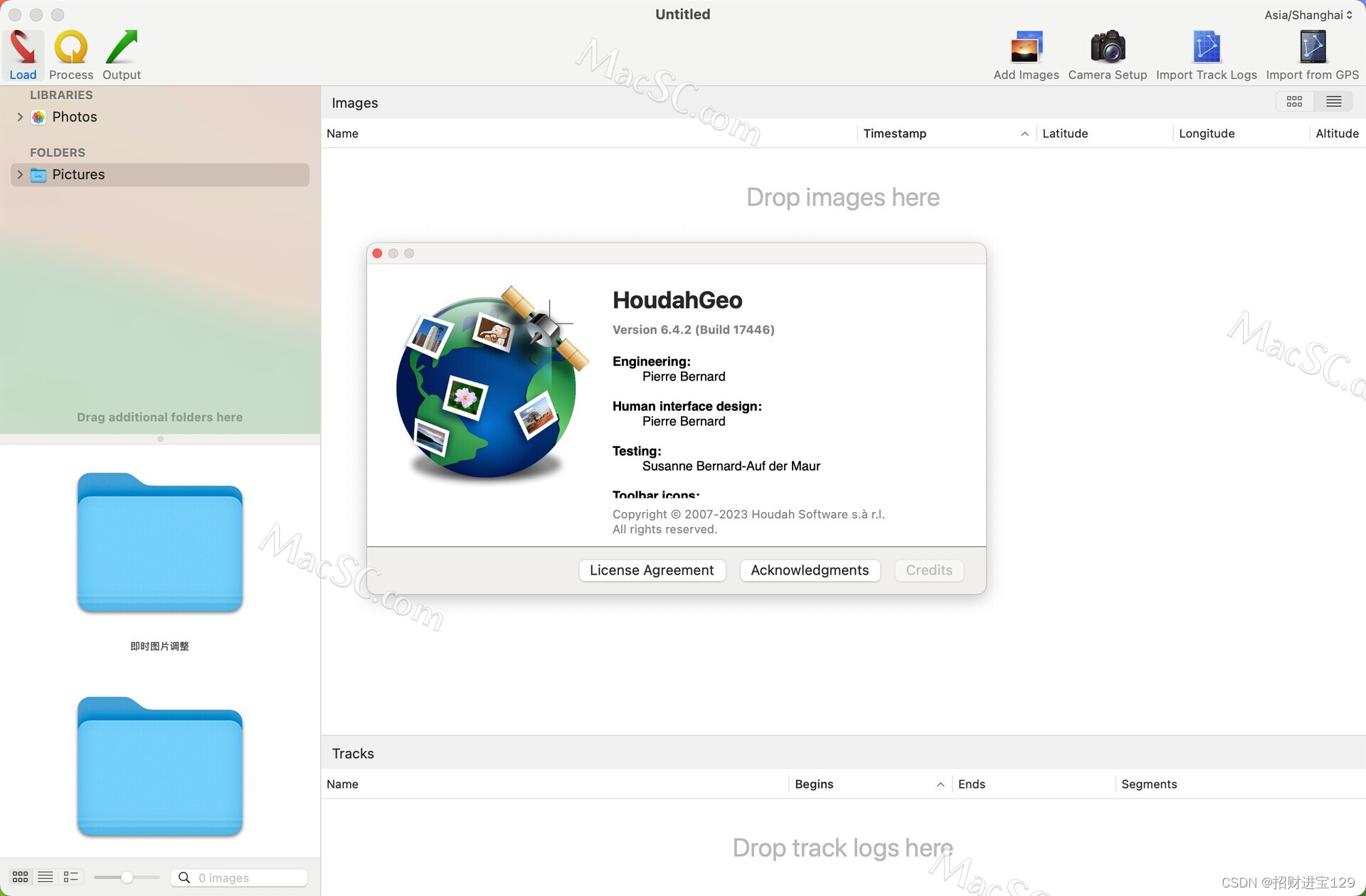Screen dimensions: 1366x896
Task: Select the second blue folder thumbnail
Action: click(160, 766)
